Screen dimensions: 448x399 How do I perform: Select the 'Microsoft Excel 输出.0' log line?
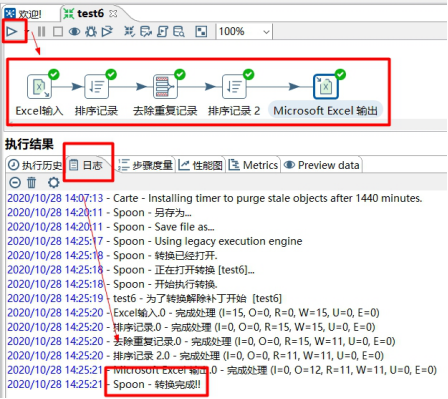(222, 370)
